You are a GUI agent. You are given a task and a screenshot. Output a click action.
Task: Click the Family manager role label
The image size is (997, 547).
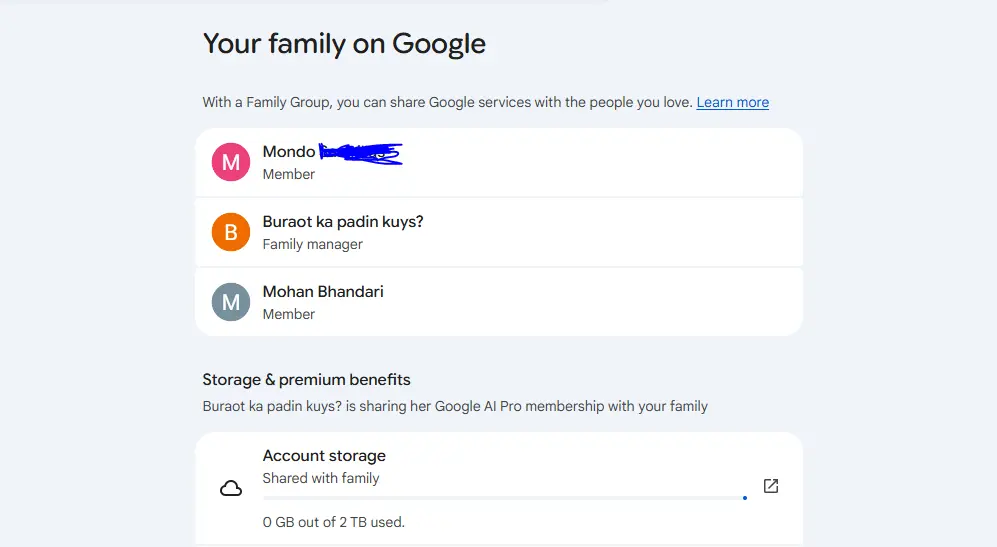click(312, 244)
